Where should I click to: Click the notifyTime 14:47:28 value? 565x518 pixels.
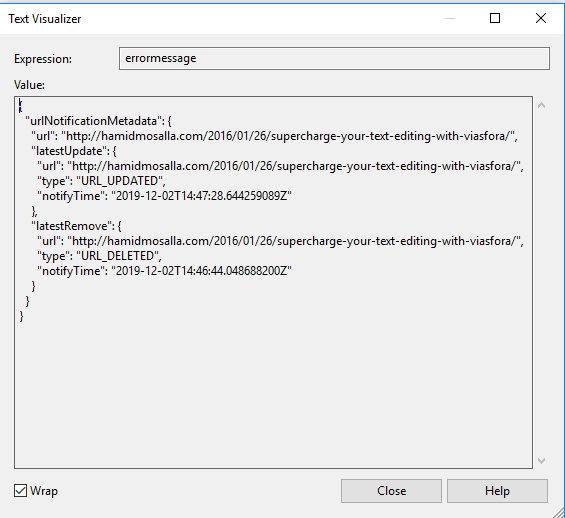(201, 196)
